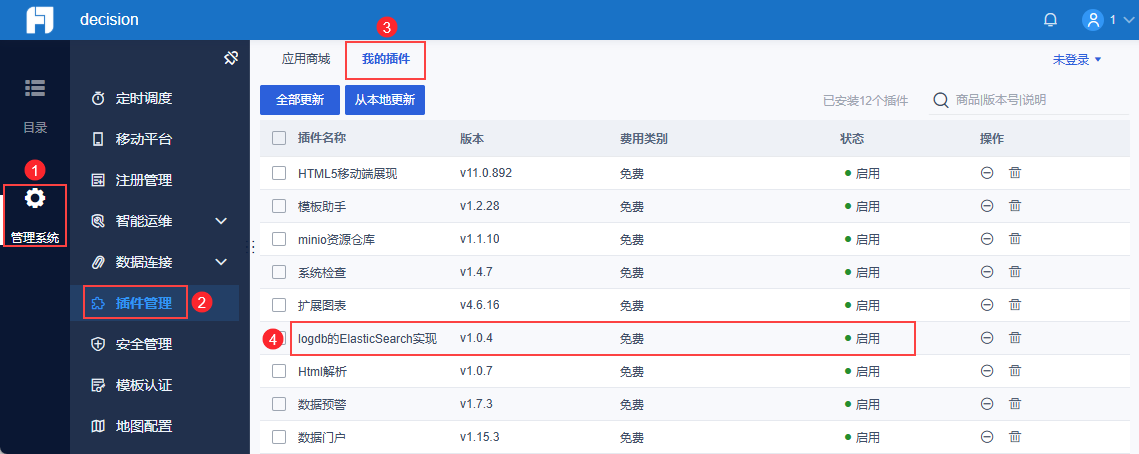The height and width of the screenshot is (454, 1139).
Task: Unpin the side menu with pin icon
Action: pos(231,59)
